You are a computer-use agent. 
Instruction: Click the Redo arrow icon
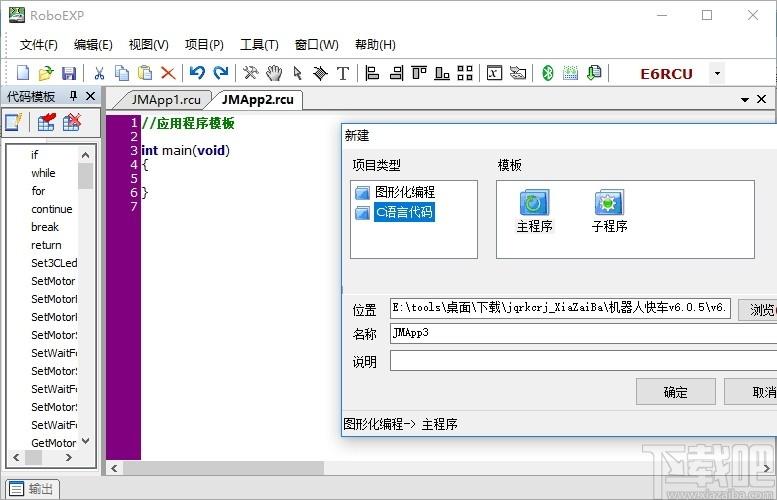coord(221,73)
